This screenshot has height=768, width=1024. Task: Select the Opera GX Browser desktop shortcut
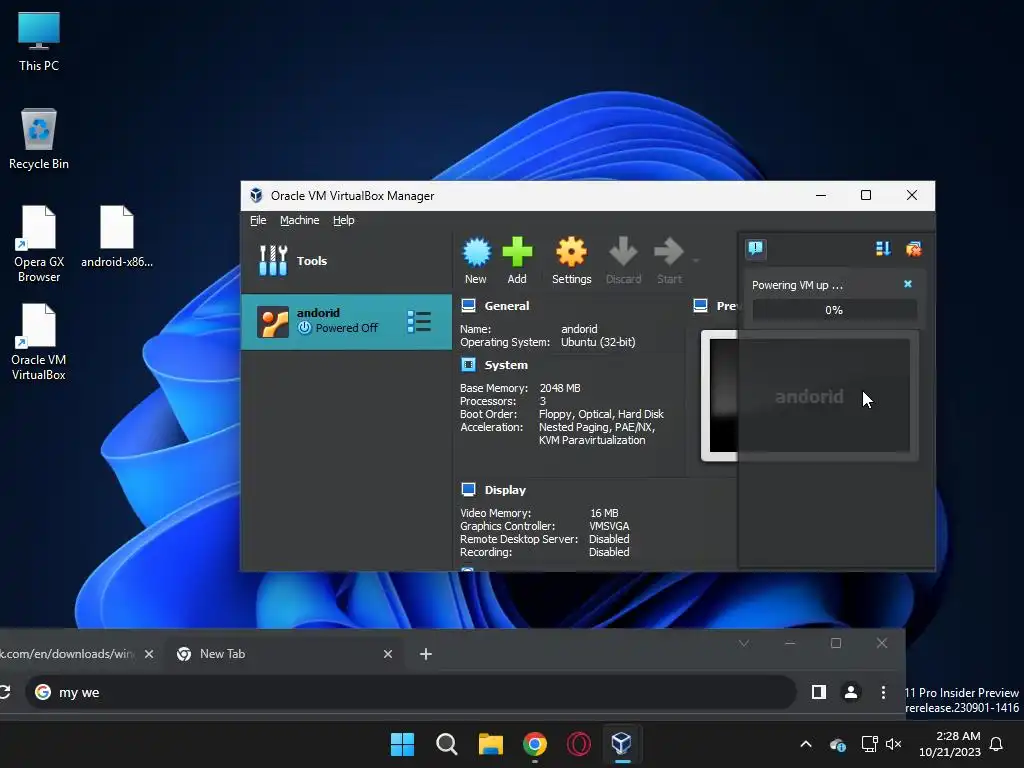click(x=39, y=244)
